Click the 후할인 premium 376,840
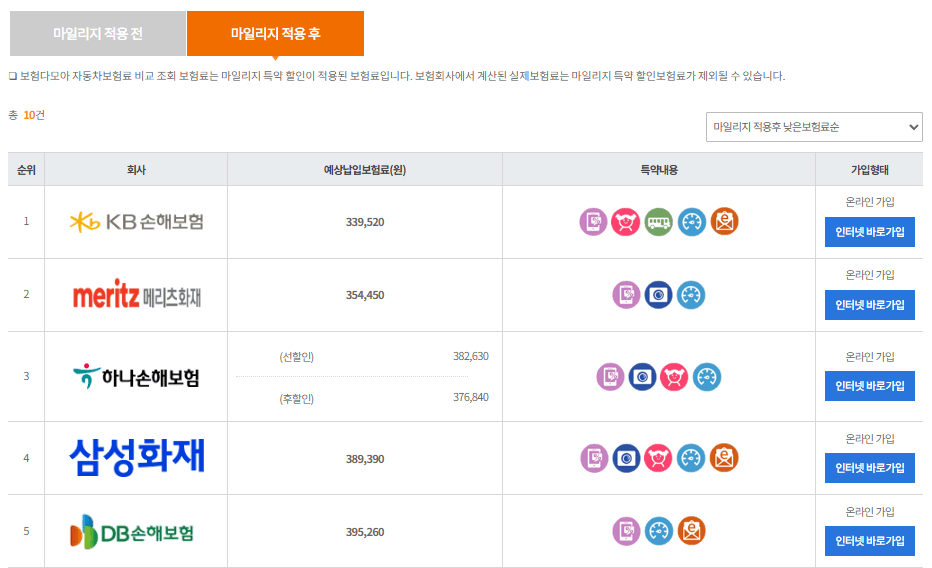 (471, 397)
